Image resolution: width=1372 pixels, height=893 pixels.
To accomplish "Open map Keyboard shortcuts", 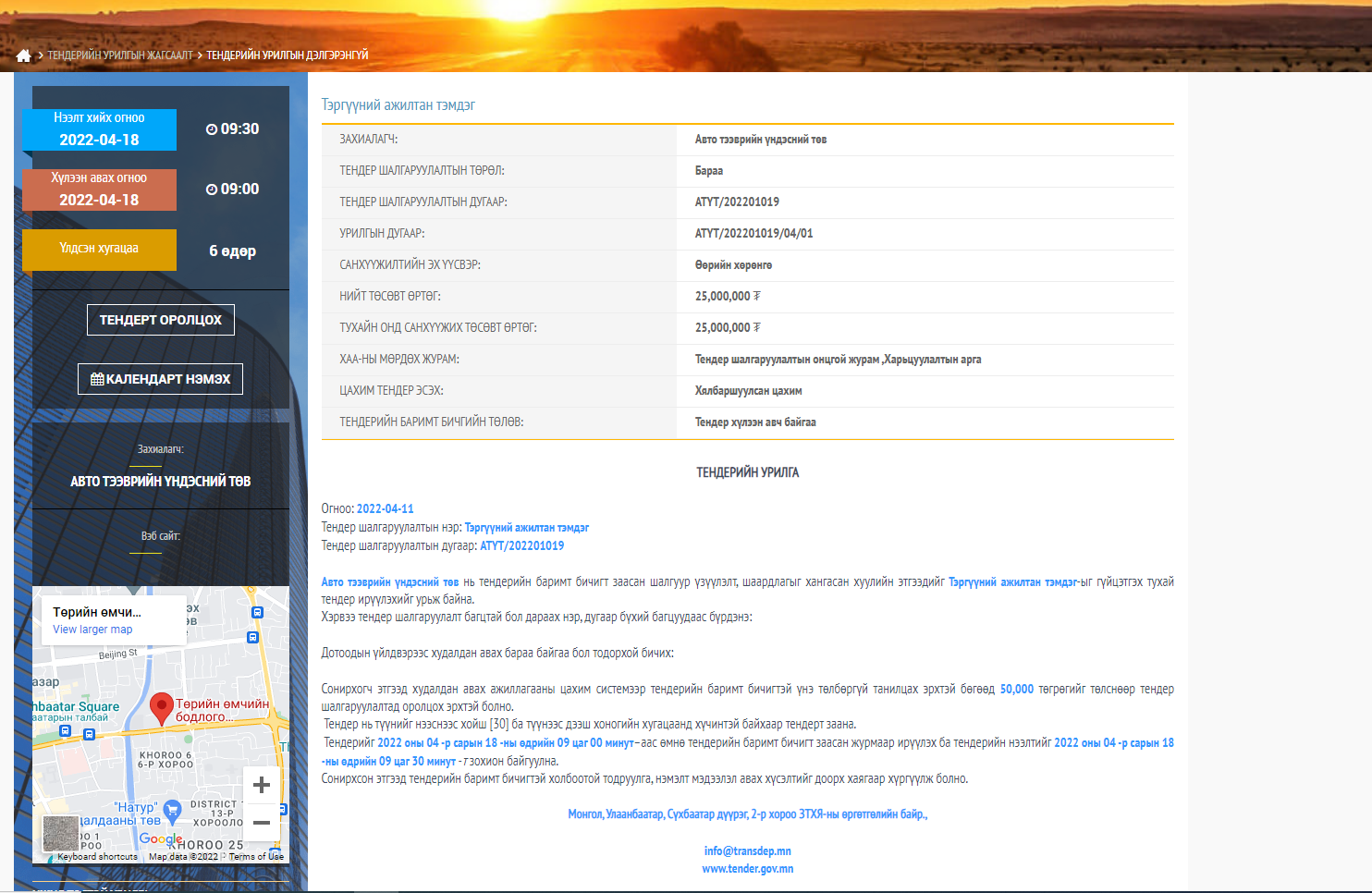I will (x=97, y=857).
